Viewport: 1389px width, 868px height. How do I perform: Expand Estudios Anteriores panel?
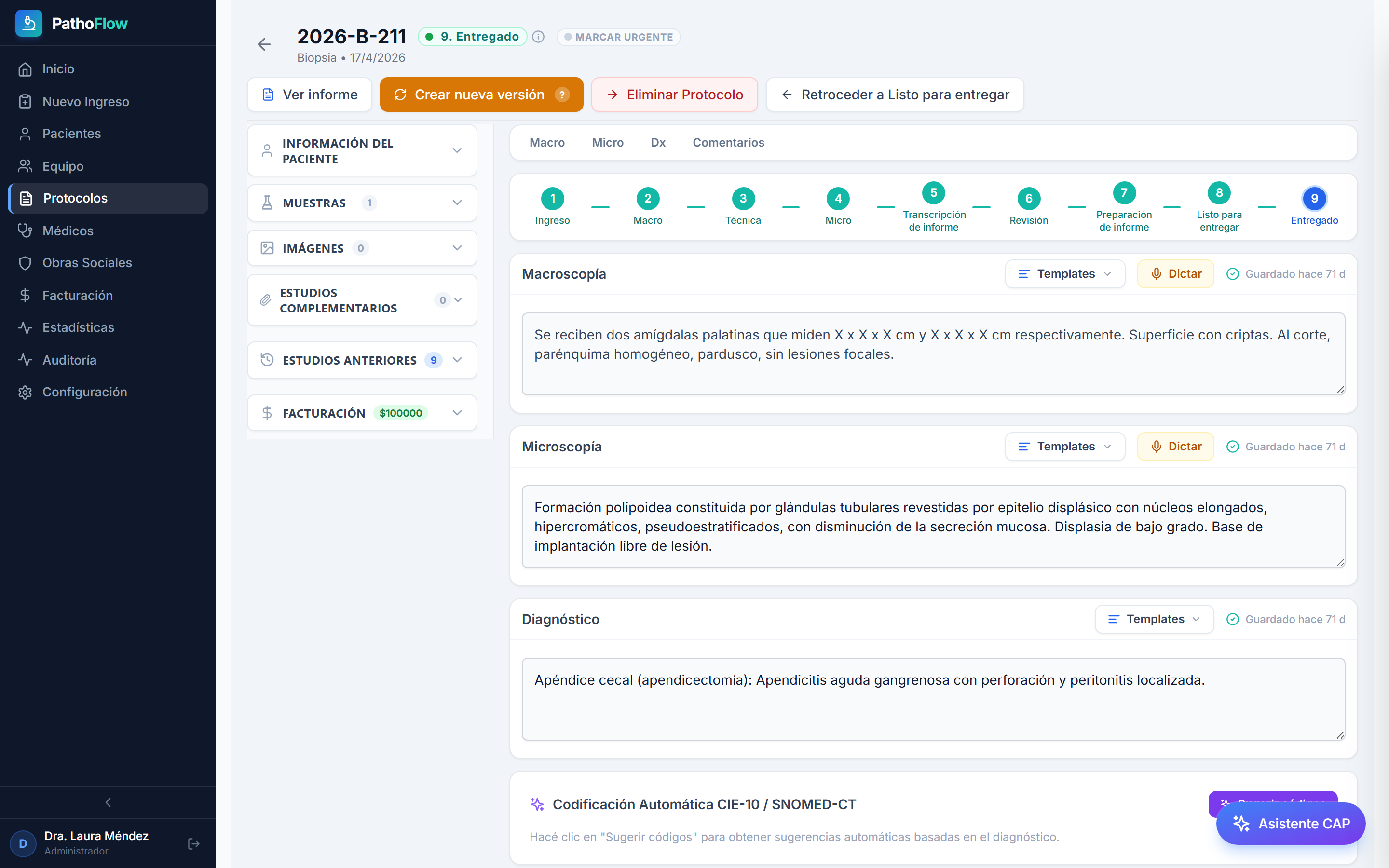pos(362,360)
